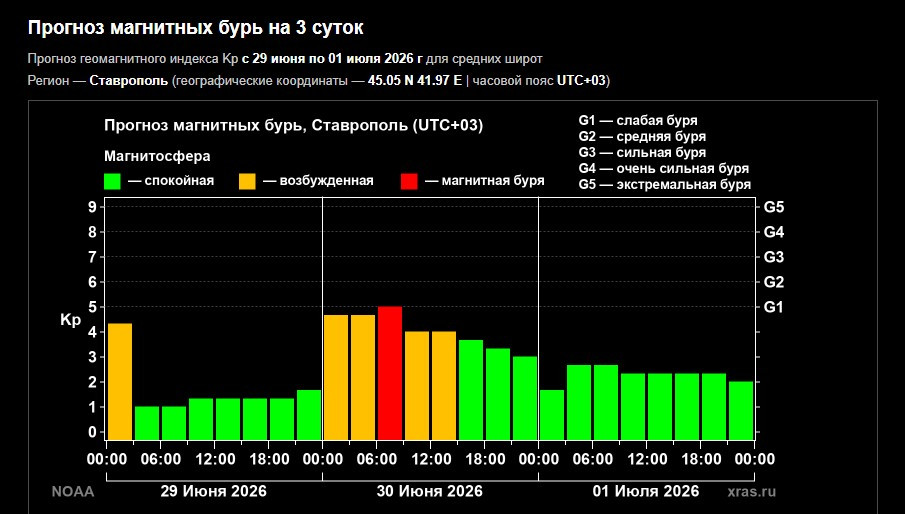Screen dimensions: 905x514
Task: Click the 'G4 — очень сильная буря' description
Action: pyautogui.click(x=664, y=169)
